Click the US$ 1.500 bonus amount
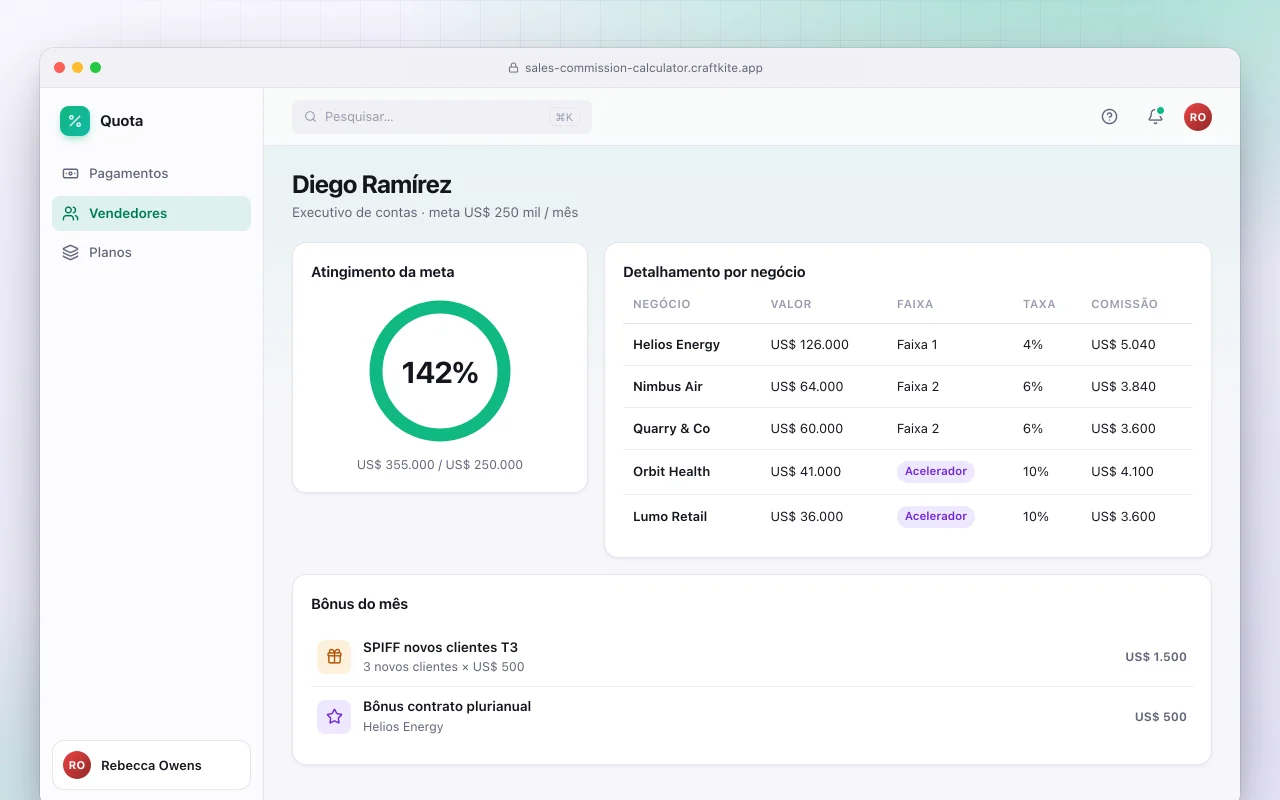The image size is (1280, 800). click(1156, 657)
